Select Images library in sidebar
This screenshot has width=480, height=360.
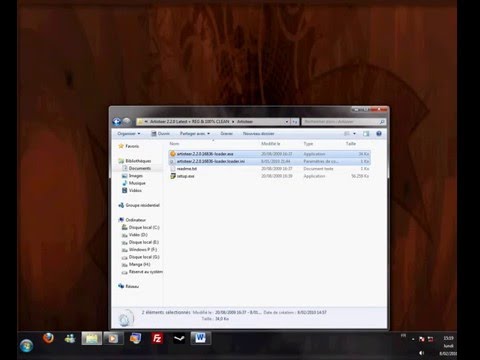pyautogui.click(x=136, y=176)
